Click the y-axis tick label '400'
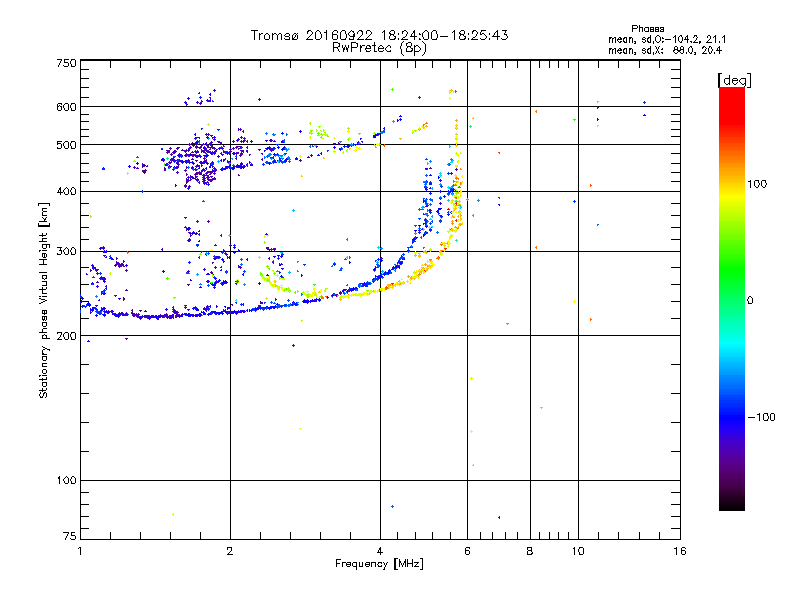This screenshot has width=800, height=600. tap(66, 192)
